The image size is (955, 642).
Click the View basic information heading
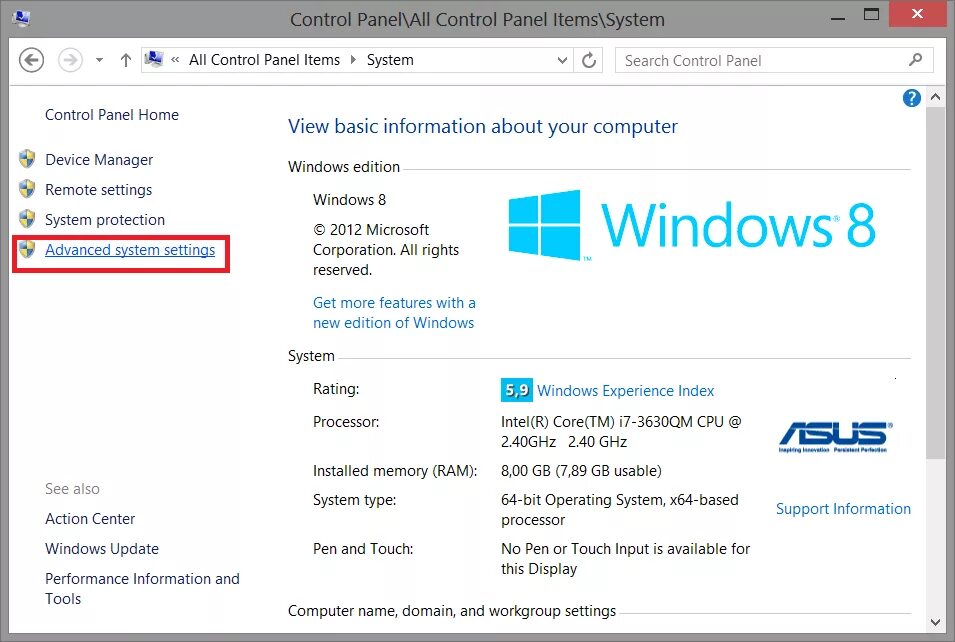[482, 126]
